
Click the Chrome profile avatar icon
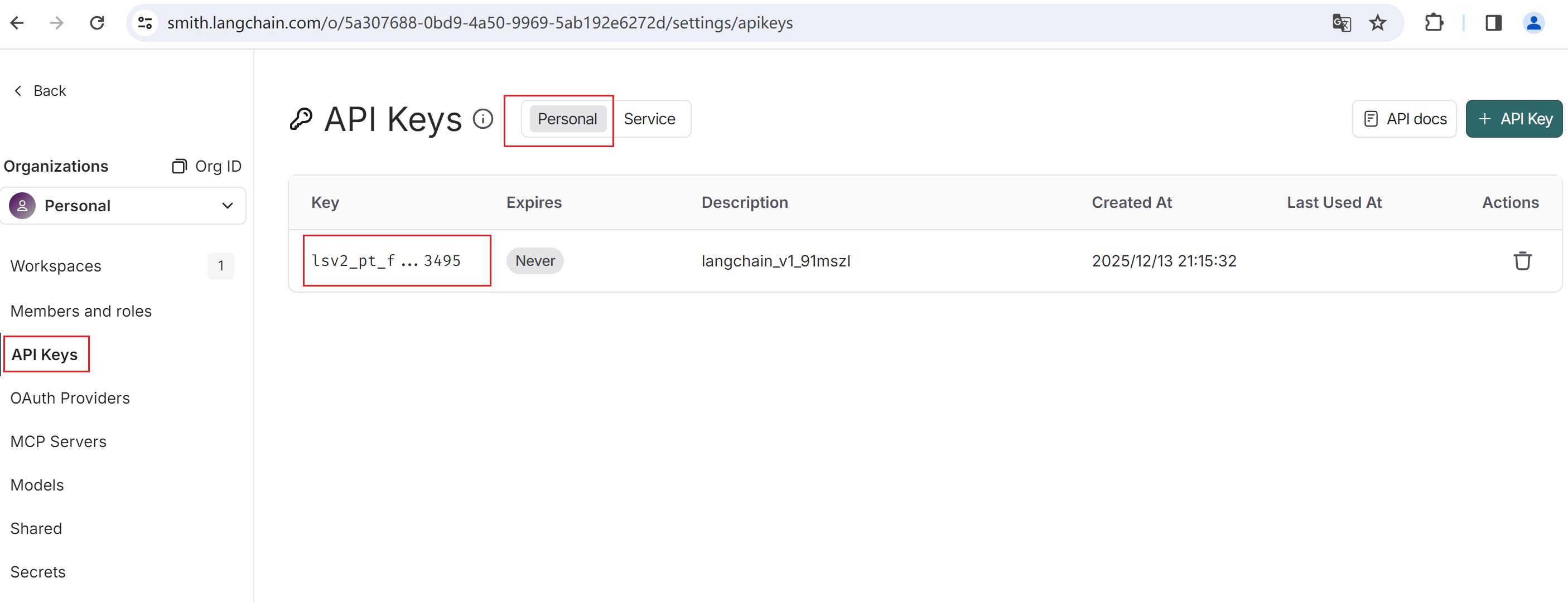1533,23
